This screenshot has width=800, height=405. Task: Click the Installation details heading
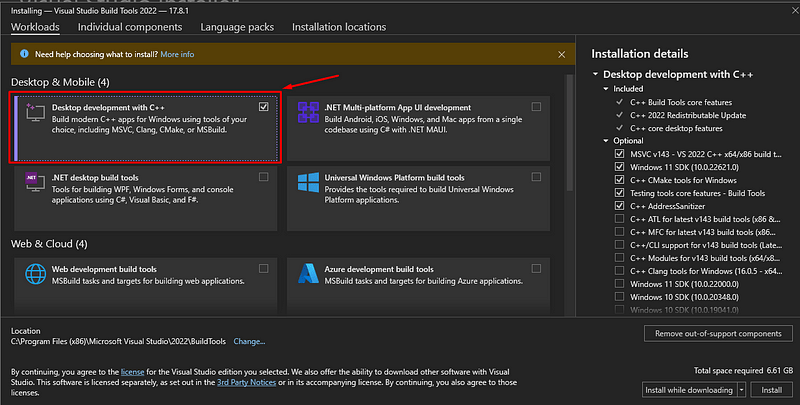tap(639, 54)
